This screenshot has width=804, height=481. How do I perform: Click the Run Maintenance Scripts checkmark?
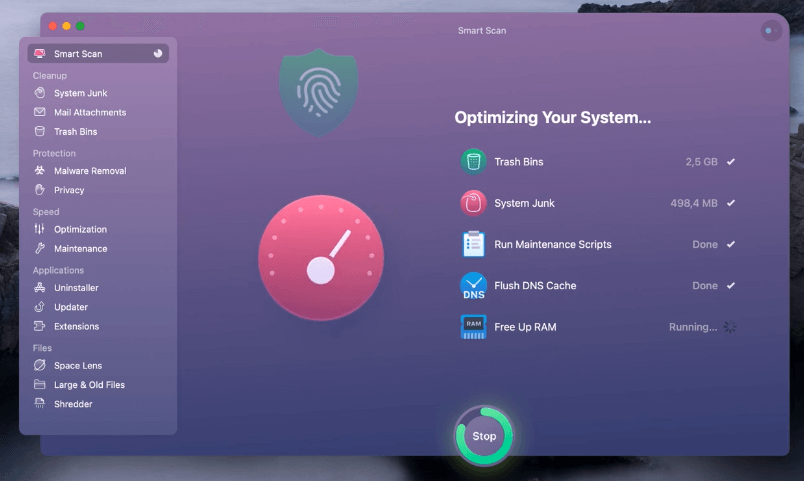pos(731,244)
